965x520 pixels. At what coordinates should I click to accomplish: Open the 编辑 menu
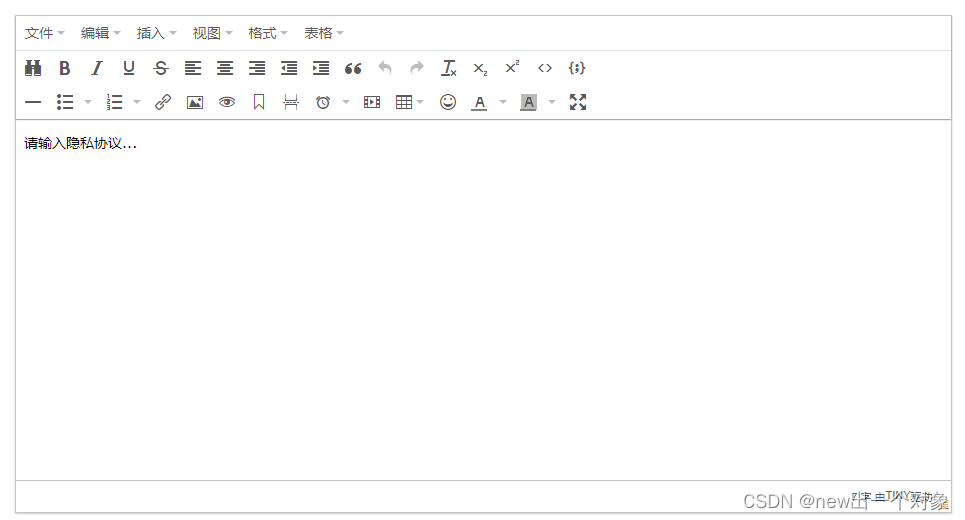click(100, 33)
